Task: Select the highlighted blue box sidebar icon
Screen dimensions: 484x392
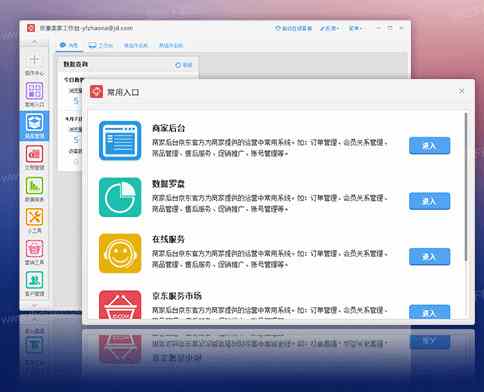Action: point(34,123)
